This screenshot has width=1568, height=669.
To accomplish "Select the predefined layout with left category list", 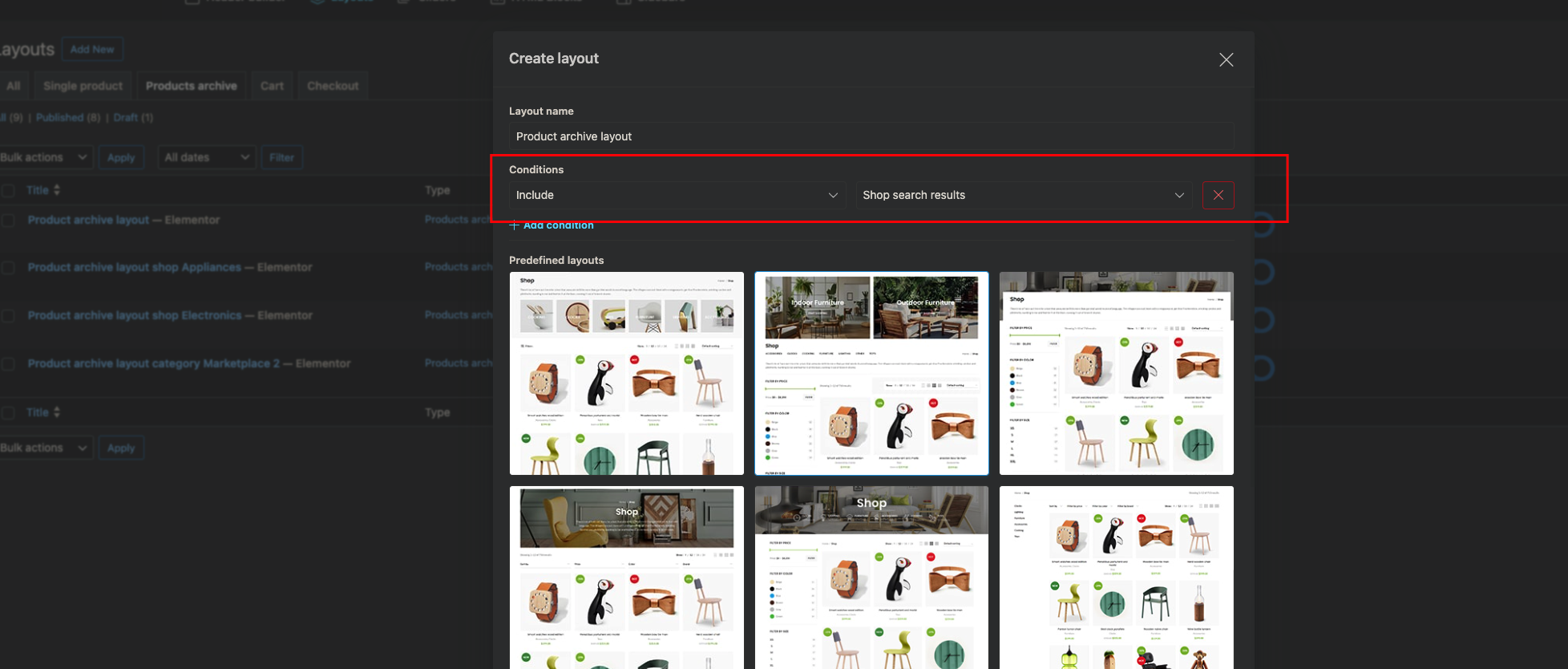I will 1116,578.
